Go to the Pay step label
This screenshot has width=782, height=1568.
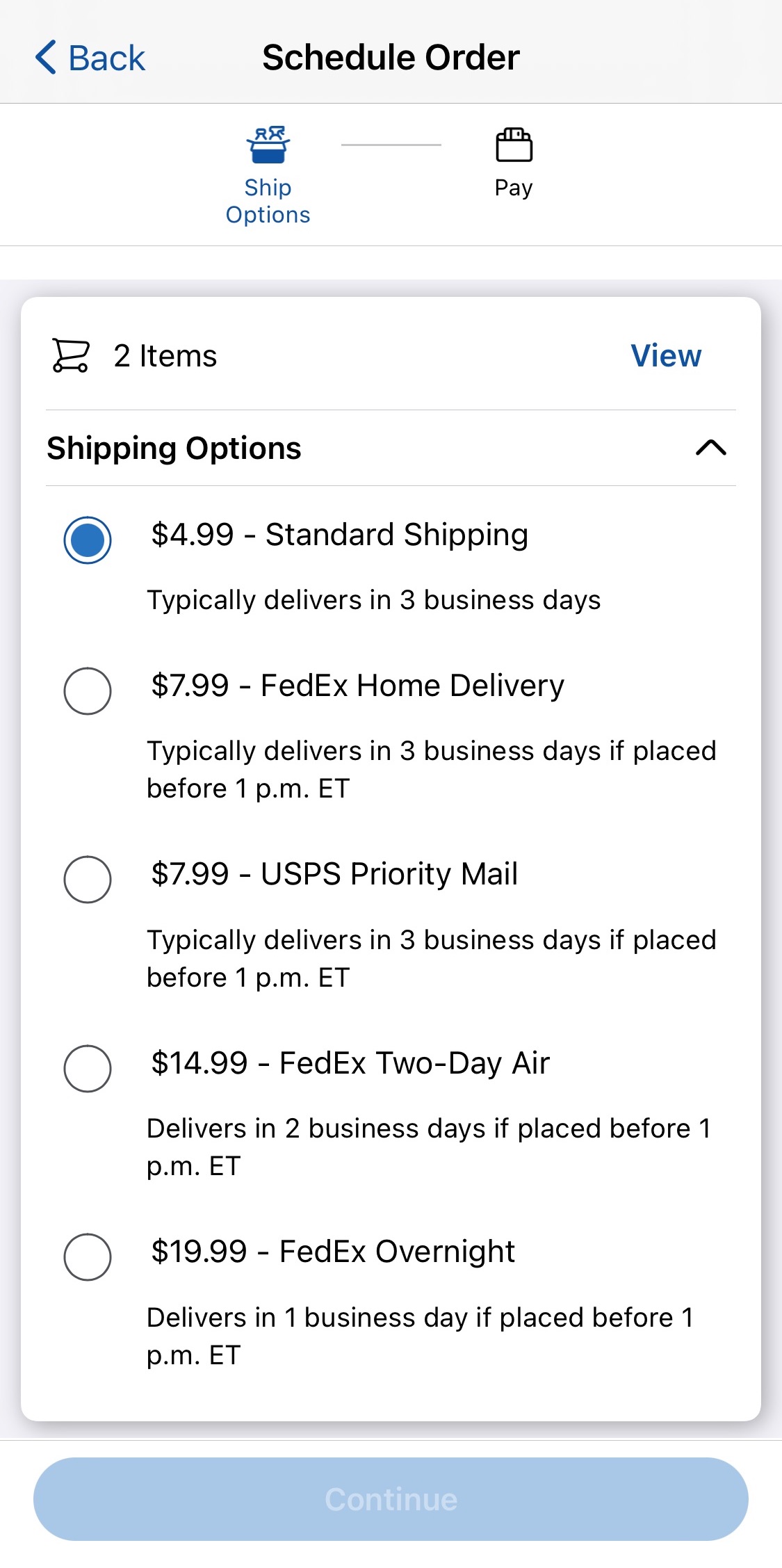[x=514, y=188]
